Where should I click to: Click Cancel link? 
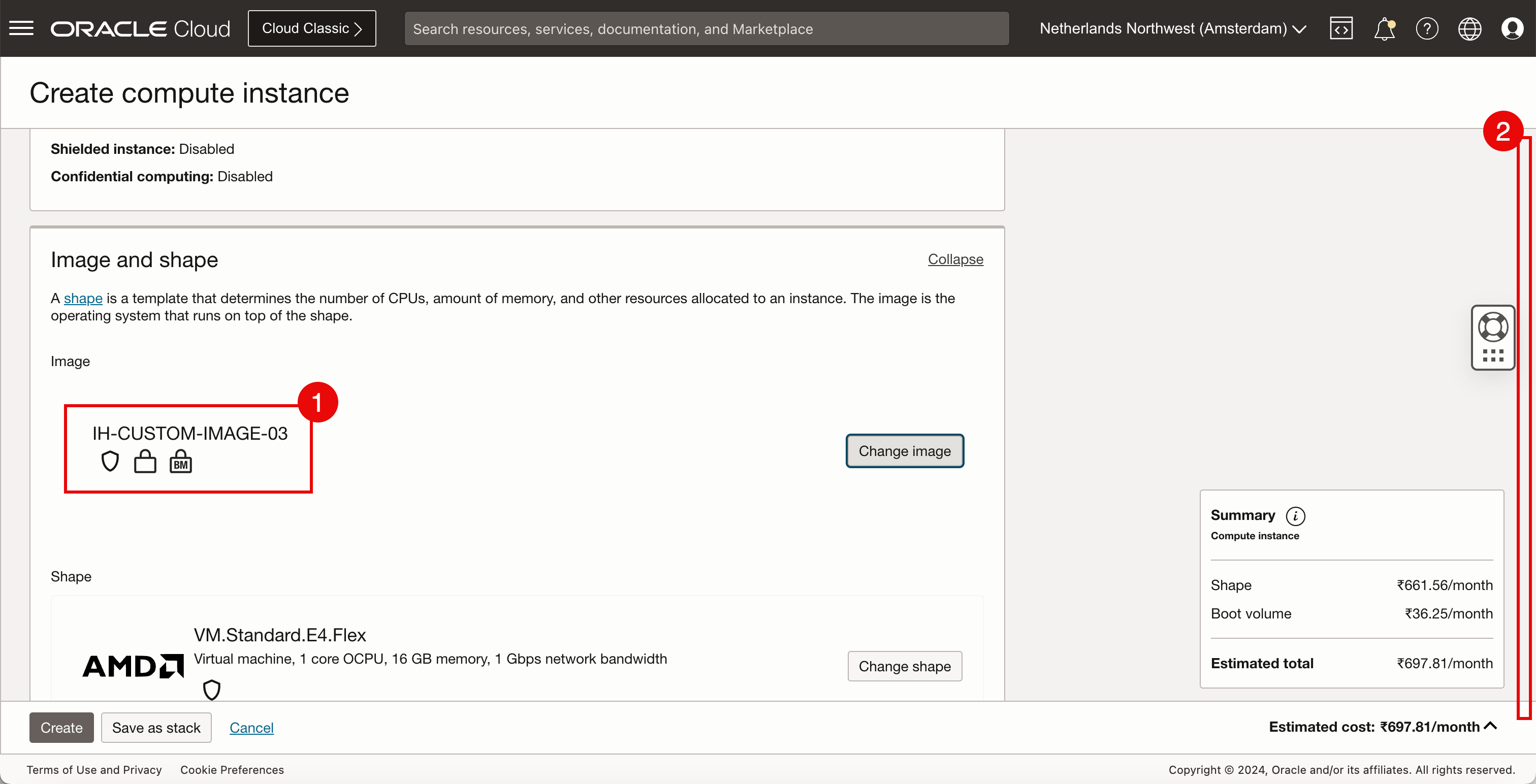coord(251,727)
